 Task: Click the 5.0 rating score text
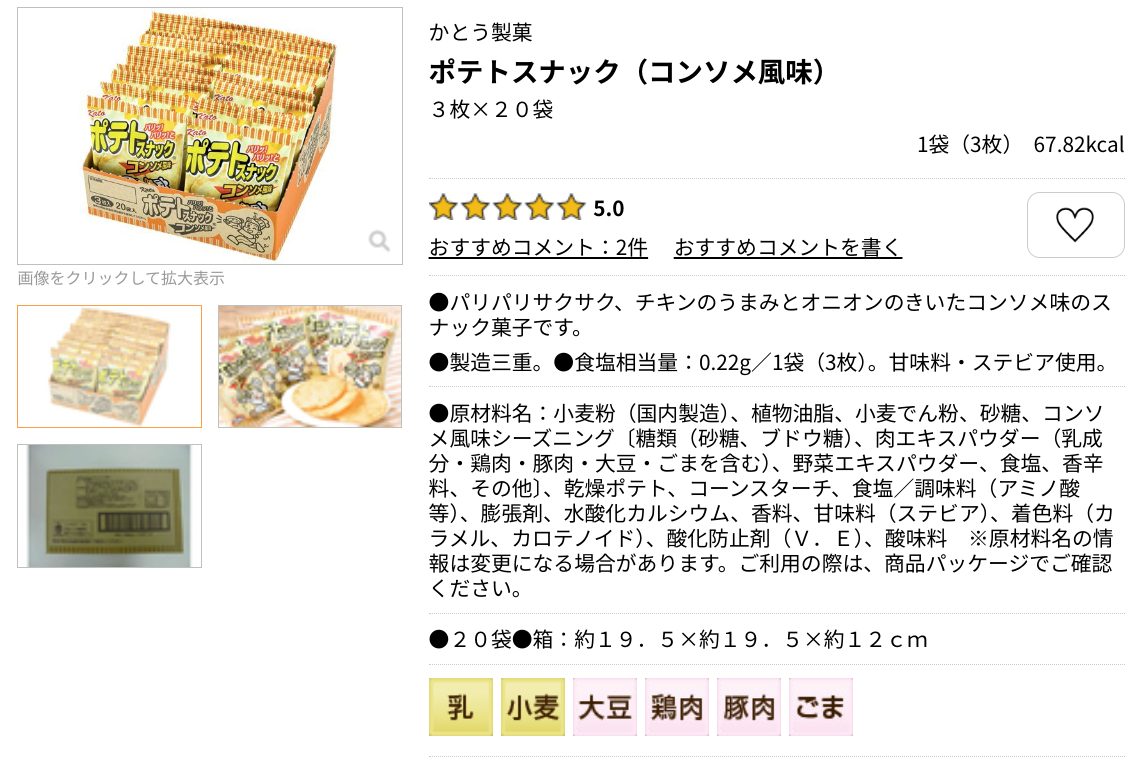pyautogui.click(x=609, y=209)
